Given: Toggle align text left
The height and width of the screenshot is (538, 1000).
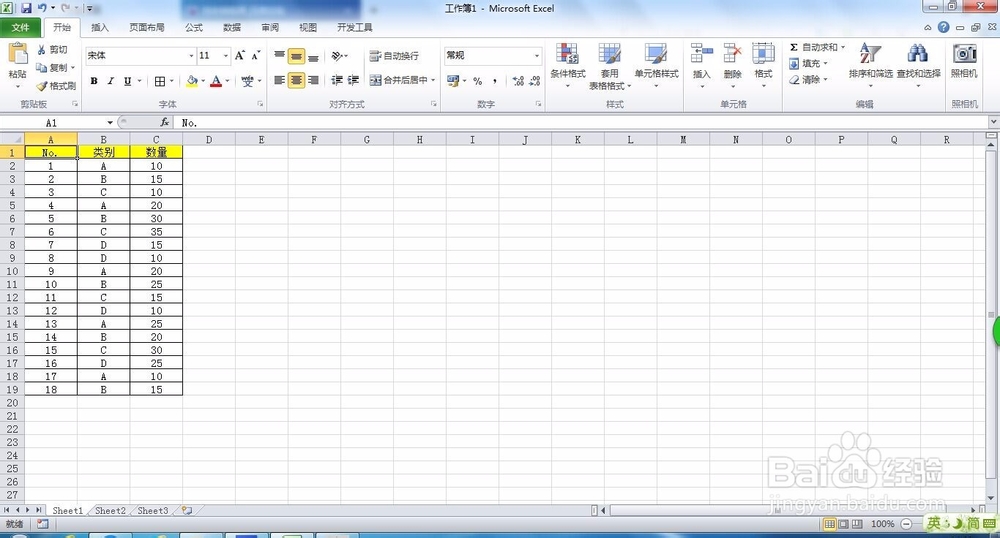Looking at the screenshot, I should pyautogui.click(x=279, y=80).
